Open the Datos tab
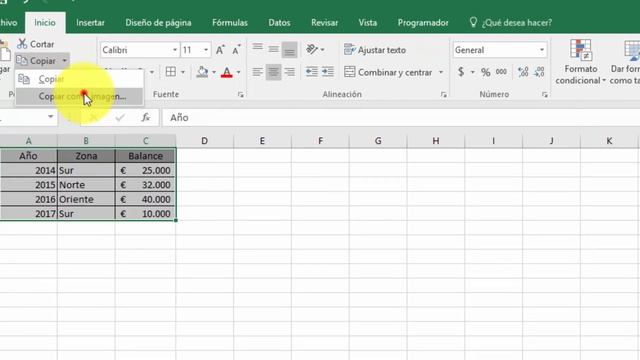Image resolution: width=640 pixels, height=360 pixels. point(279,22)
